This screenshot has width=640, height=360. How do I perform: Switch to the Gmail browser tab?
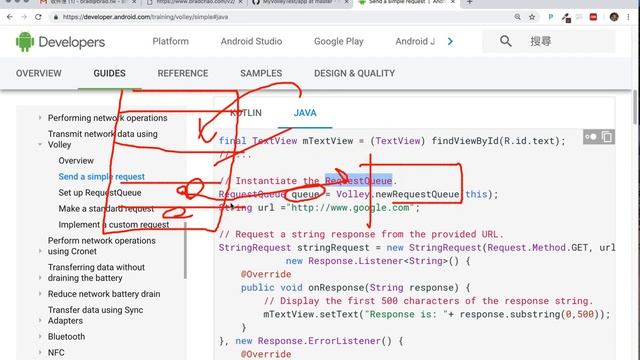coord(88,2)
